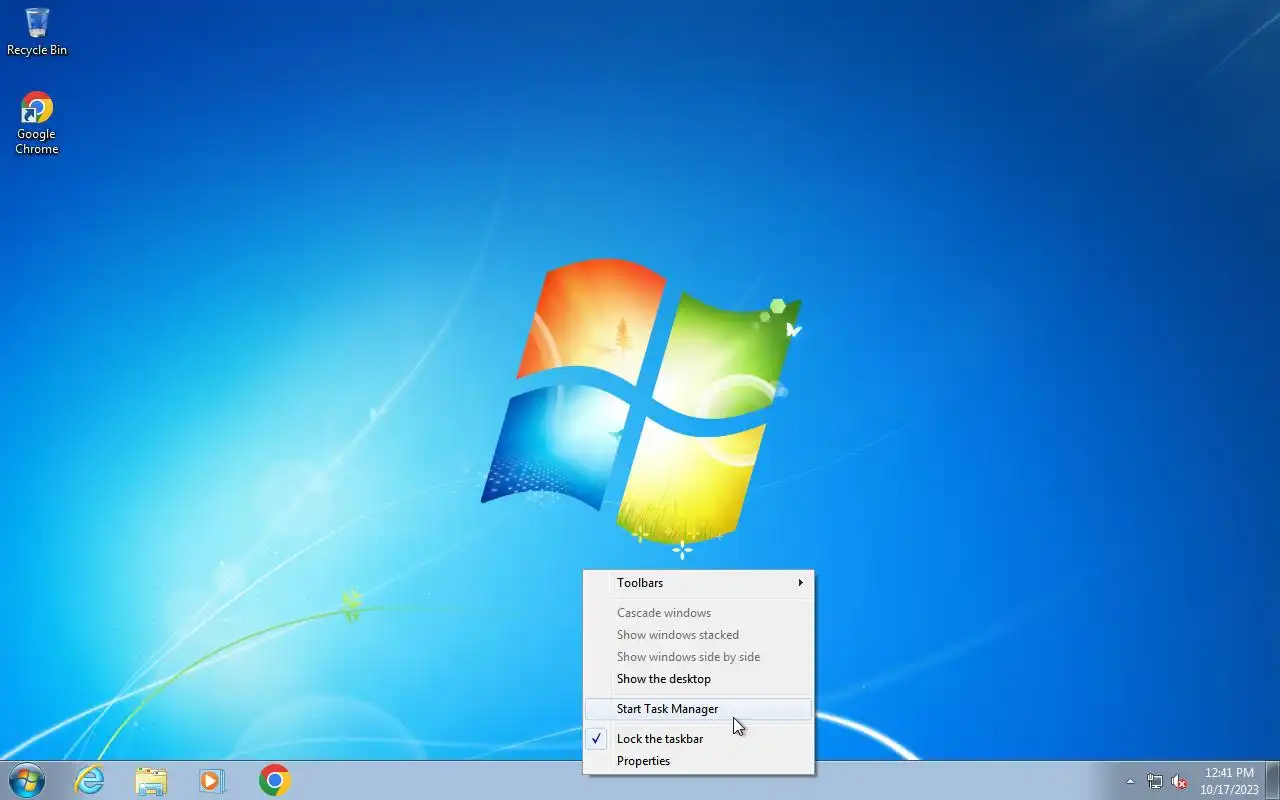The image size is (1280, 800).
Task: Open network status tray icon
Action: (x=1155, y=781)
